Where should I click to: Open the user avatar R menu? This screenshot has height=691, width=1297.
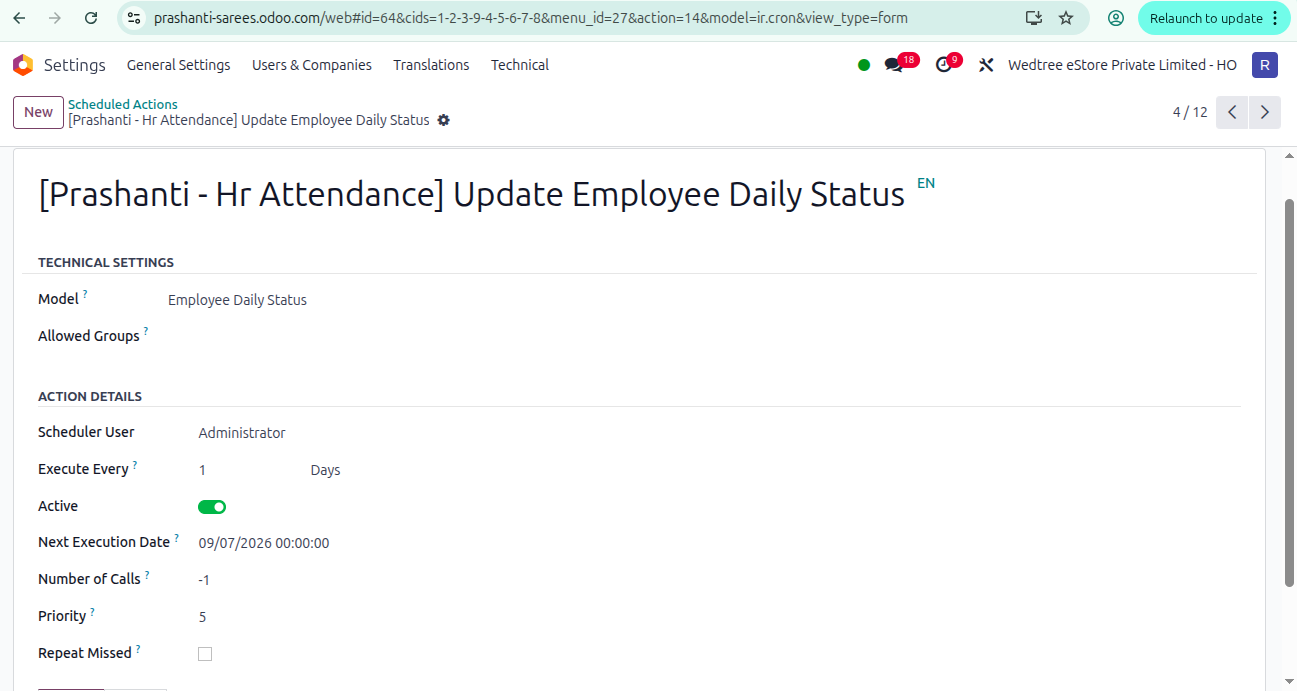[x=1265, y=65]
